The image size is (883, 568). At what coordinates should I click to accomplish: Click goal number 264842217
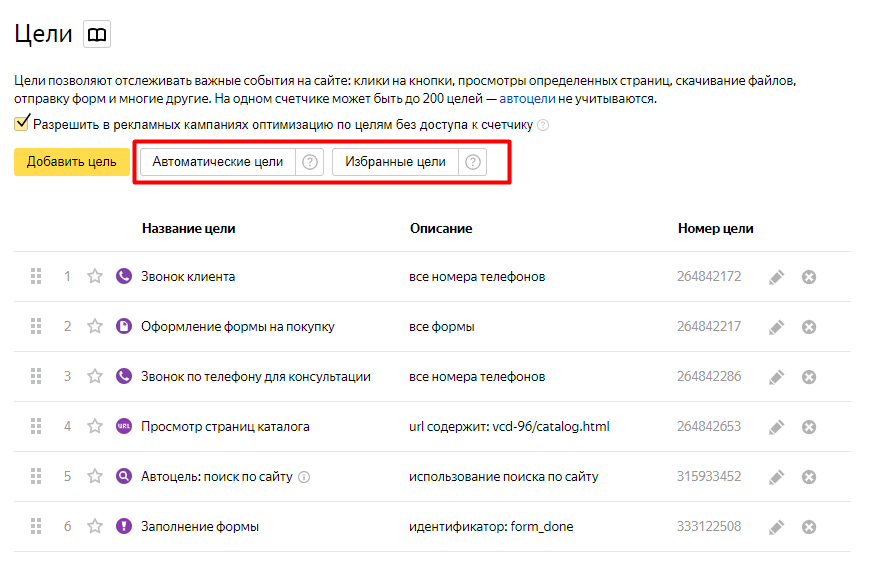pyautogui.click(x=709, y=327)
